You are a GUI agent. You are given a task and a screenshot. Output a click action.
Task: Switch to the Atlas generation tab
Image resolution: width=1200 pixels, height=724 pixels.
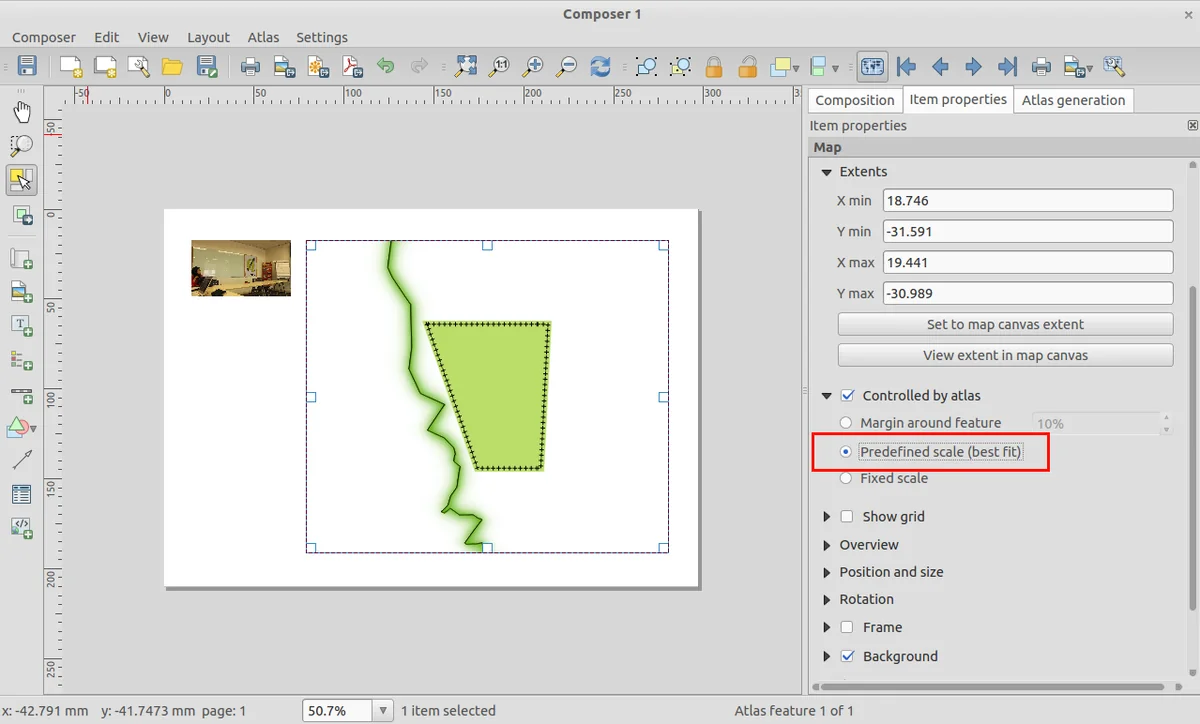pos(1073,100)
